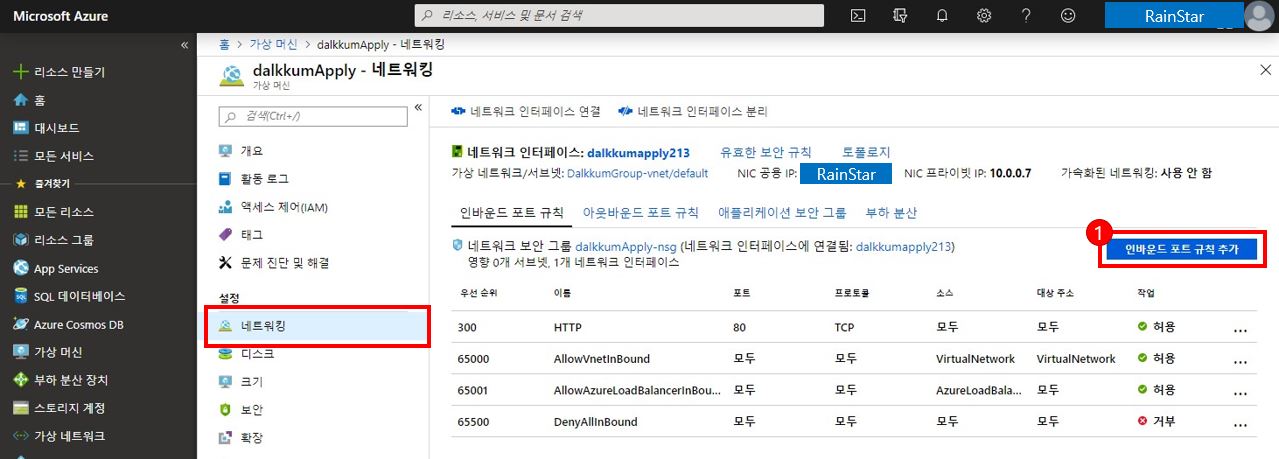Collapse the resource menu with chevron
This screenshot has height=459, width=1279.
point(418,107)
